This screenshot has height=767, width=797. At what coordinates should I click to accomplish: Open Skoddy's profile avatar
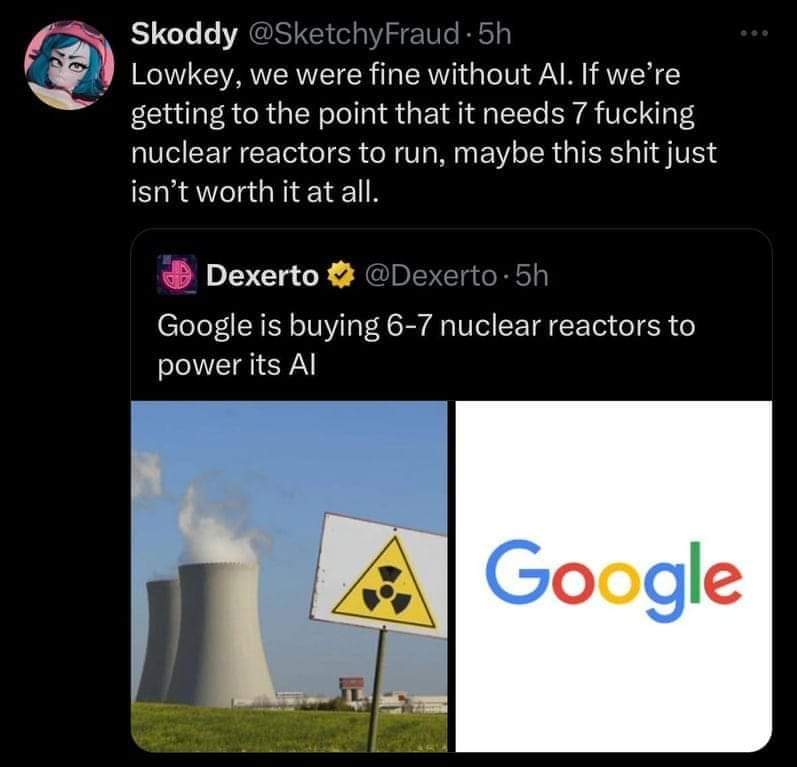[x=69, y=65]
